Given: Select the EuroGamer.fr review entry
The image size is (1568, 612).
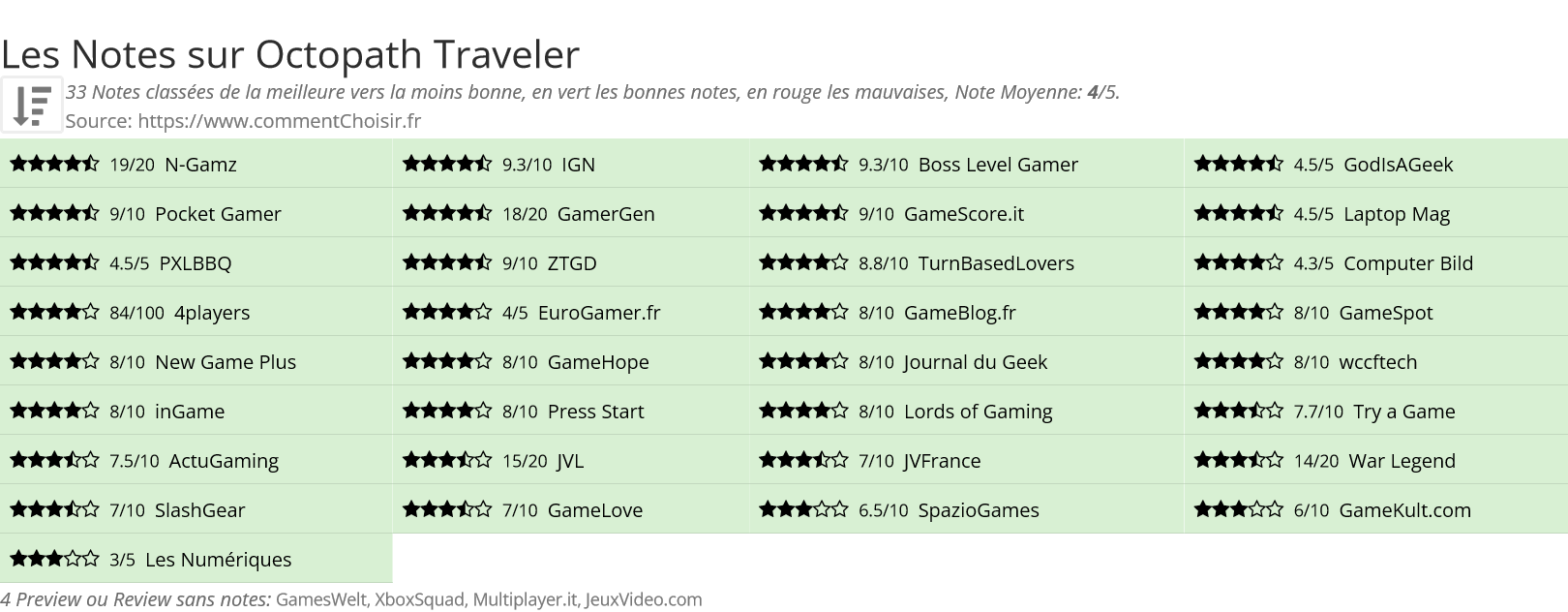Looking at the screenshot, I should tap(571, 312).
